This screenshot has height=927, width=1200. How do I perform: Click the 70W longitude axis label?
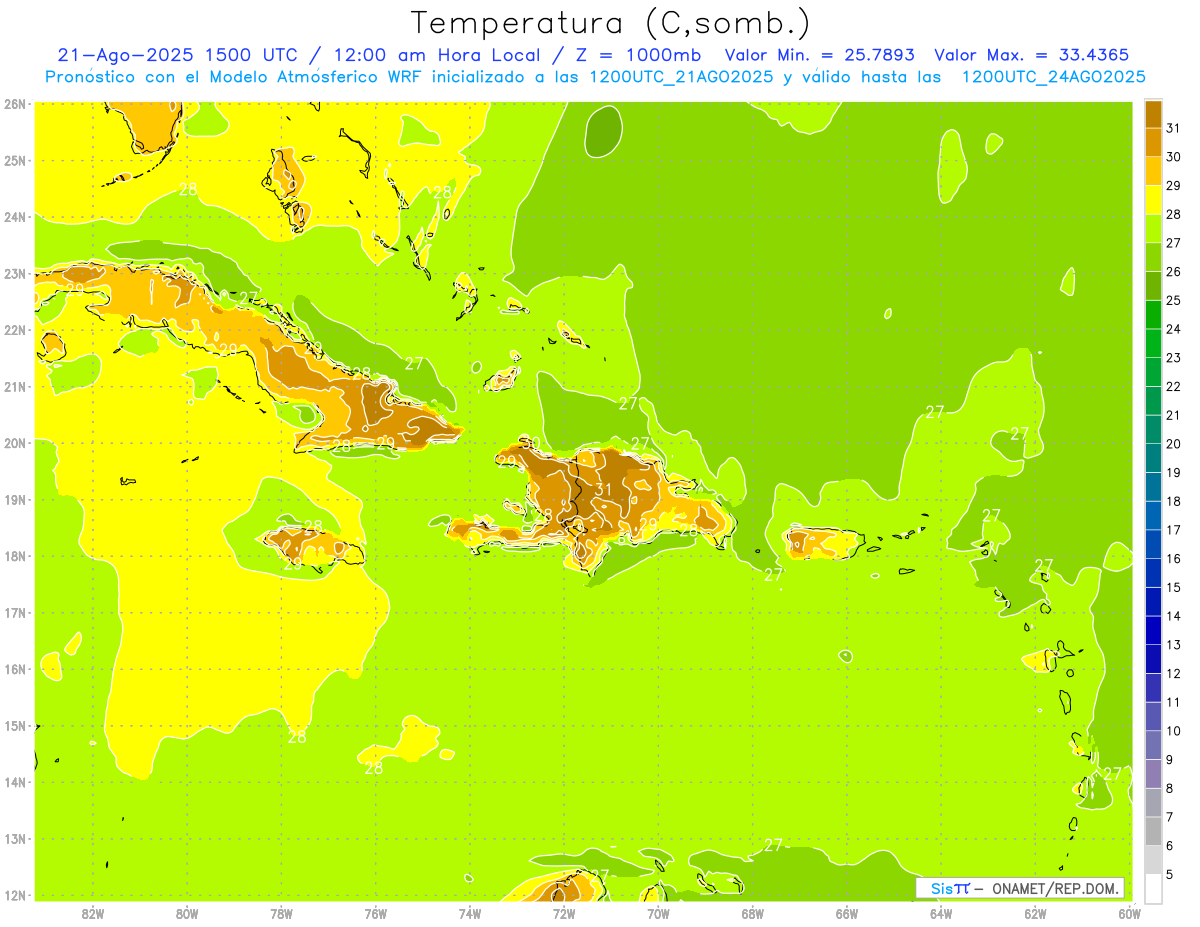coord(658,913)
